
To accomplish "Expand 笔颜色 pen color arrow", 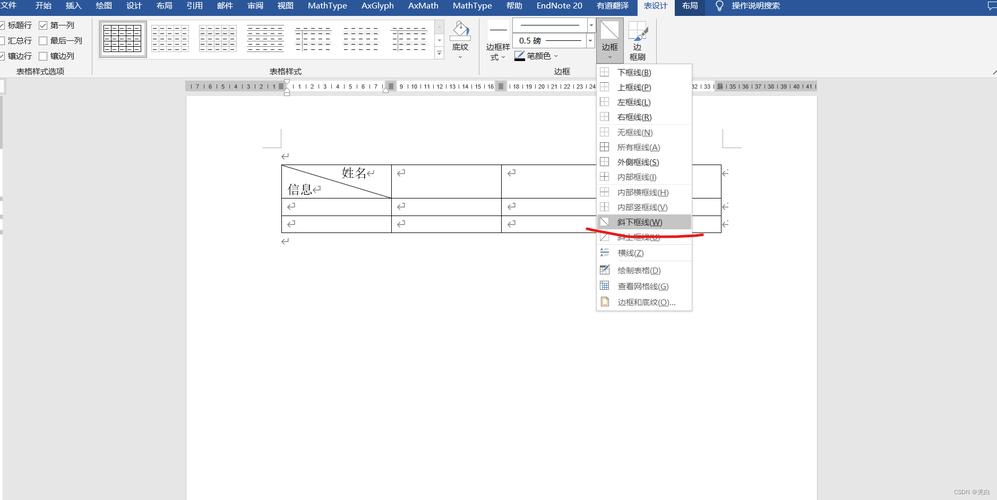I will coord(556,56).
